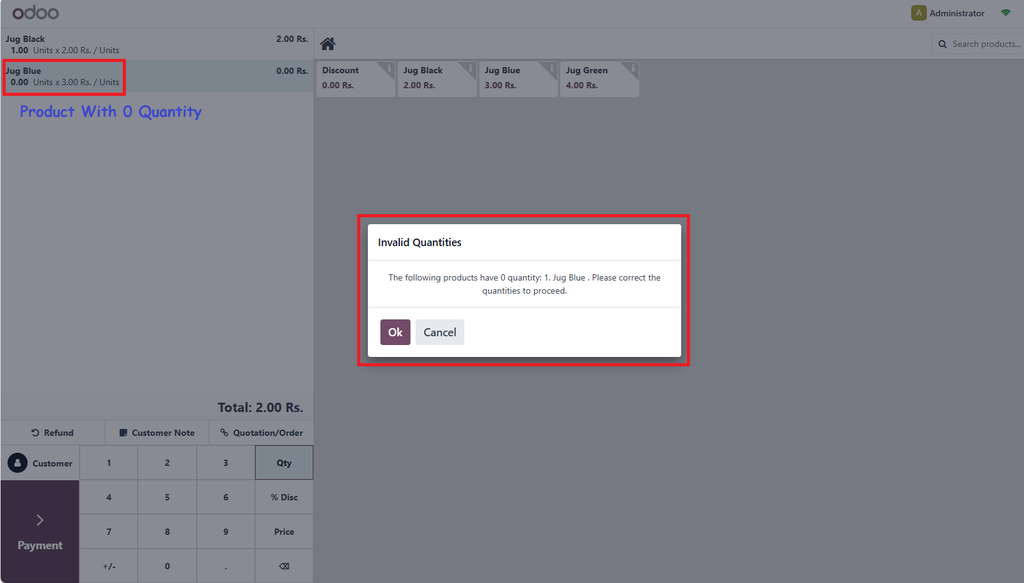
Task: Open the Administrator user menu
Action: [x=948, y=12]
